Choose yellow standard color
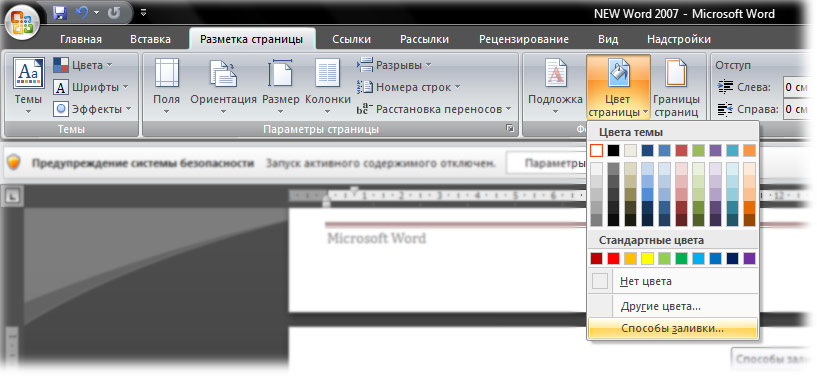Viewport: 817px width, 376px height. pyautogui.click(x=647, y=258)
